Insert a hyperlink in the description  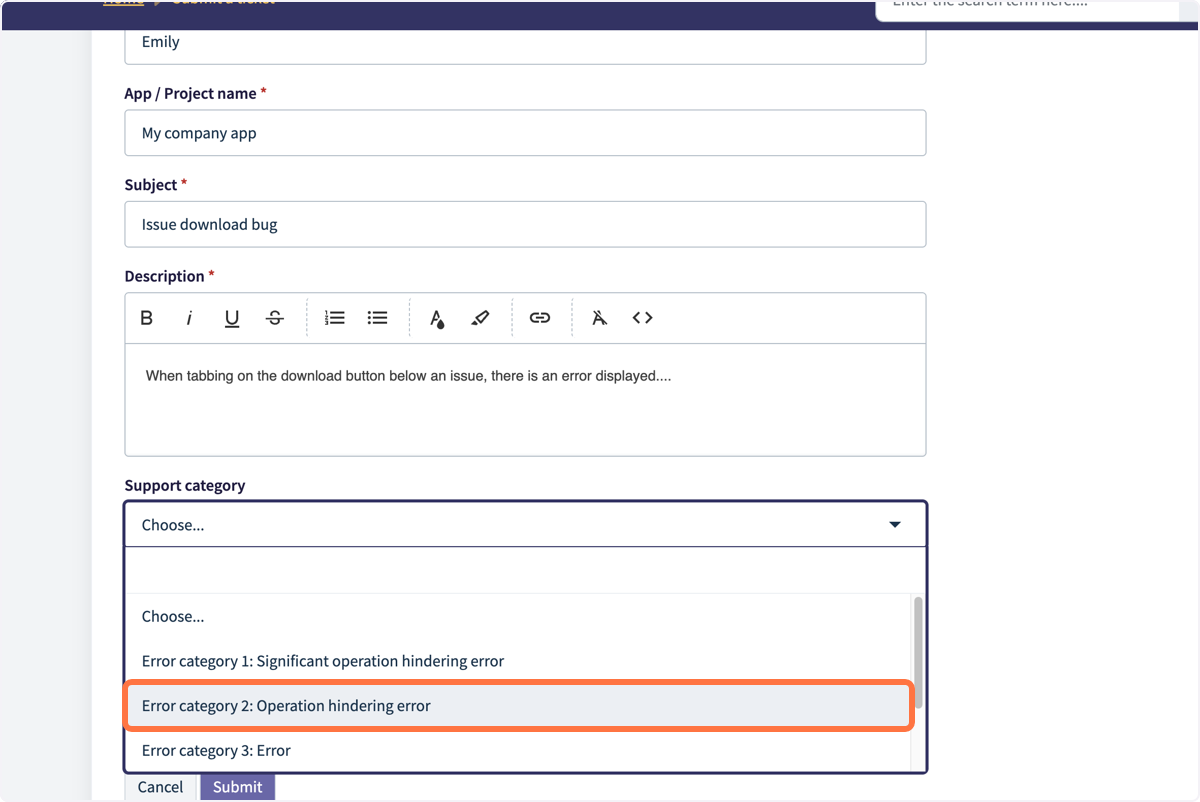(x=540, y=318)
